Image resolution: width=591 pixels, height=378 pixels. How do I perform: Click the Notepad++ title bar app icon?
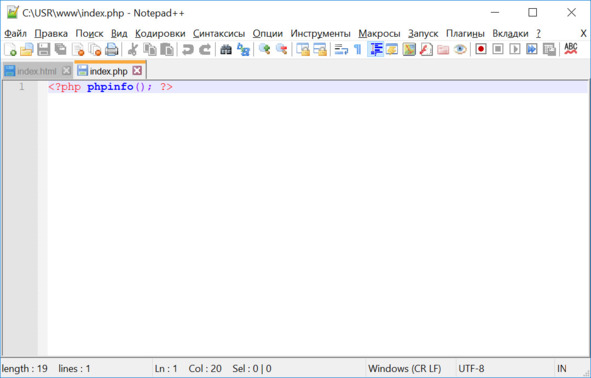12,12
